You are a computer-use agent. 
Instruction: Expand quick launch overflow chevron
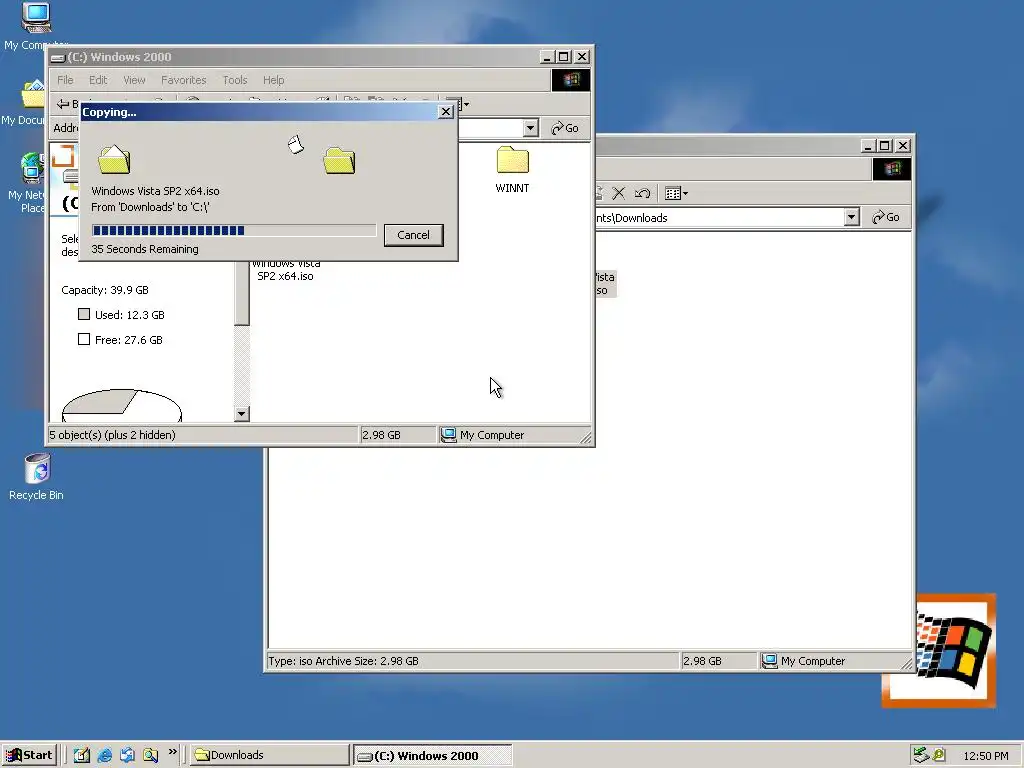point(172,752)
